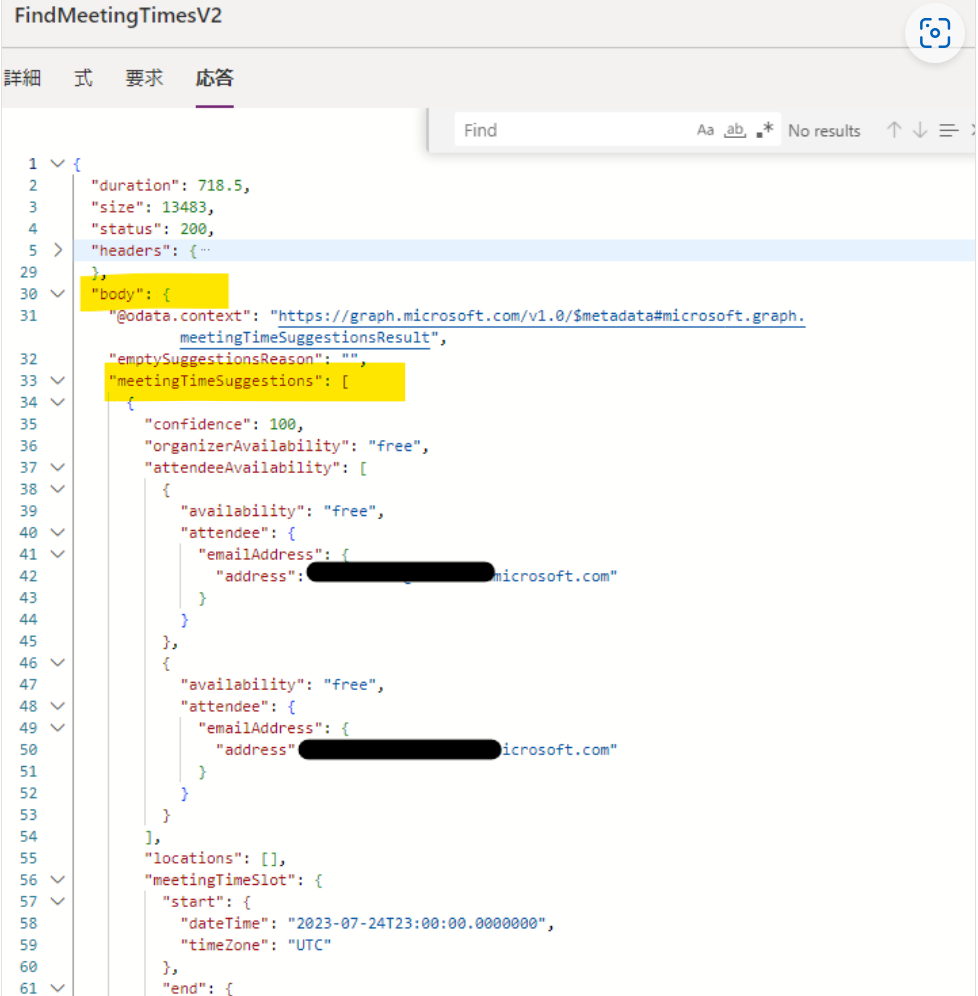
Task: Collapse the body object at line 30
Action: tap(58, 293)
